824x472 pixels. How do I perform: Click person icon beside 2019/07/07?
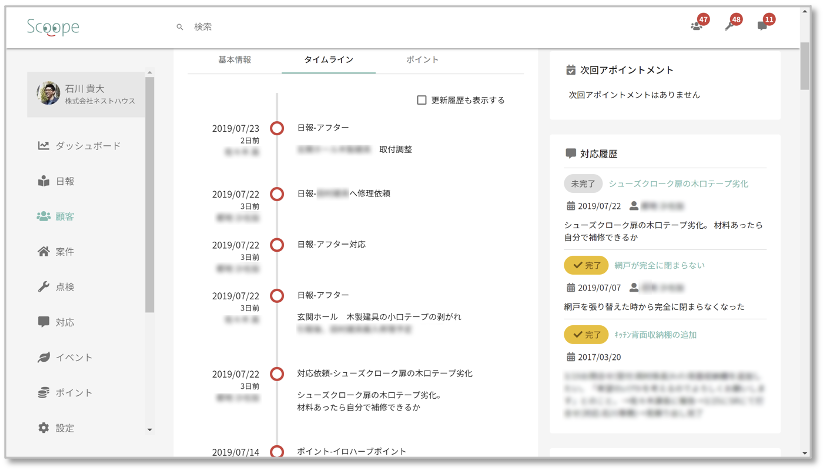coord(634,287)
